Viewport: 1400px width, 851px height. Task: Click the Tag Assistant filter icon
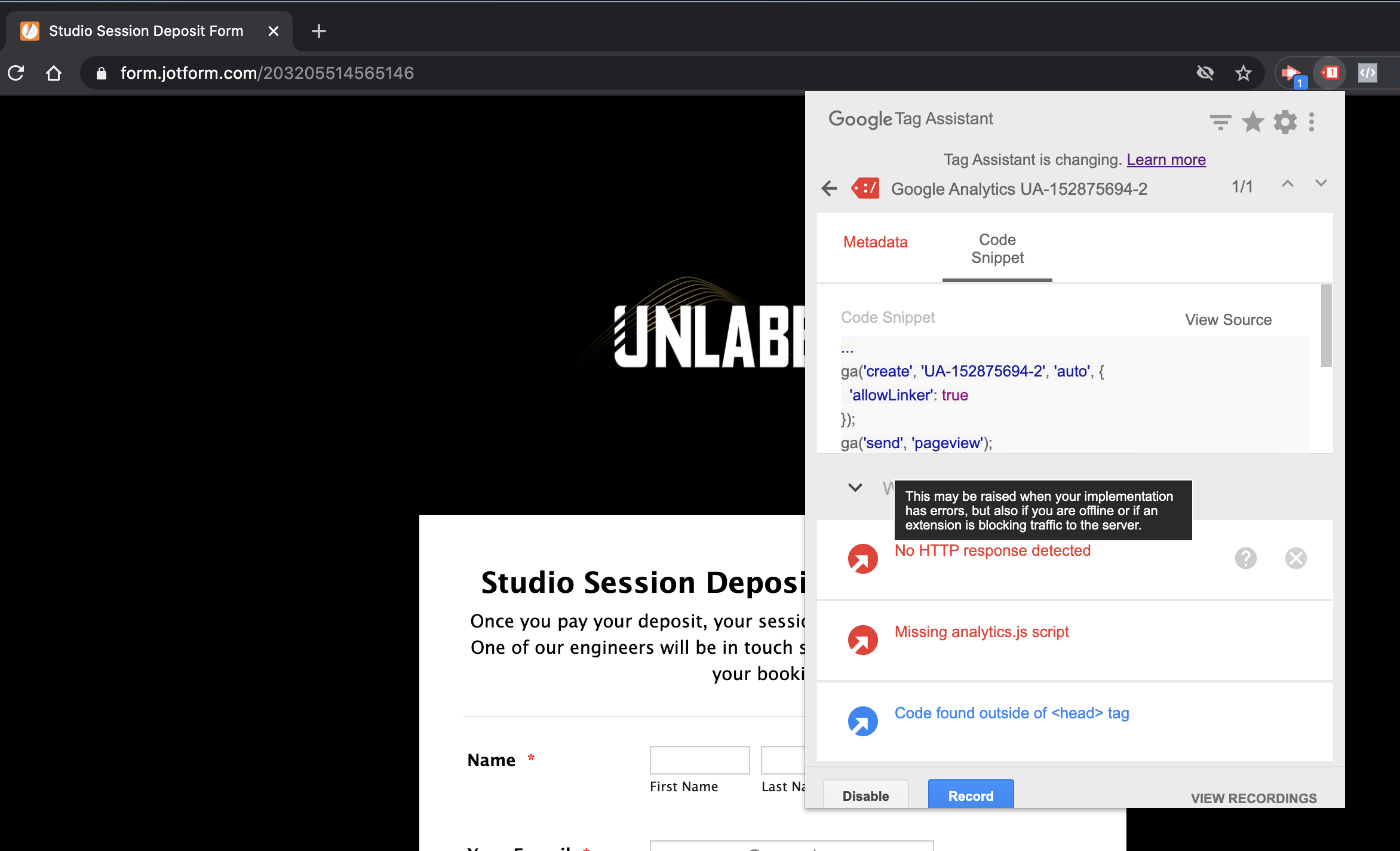tap(1220, 122)
